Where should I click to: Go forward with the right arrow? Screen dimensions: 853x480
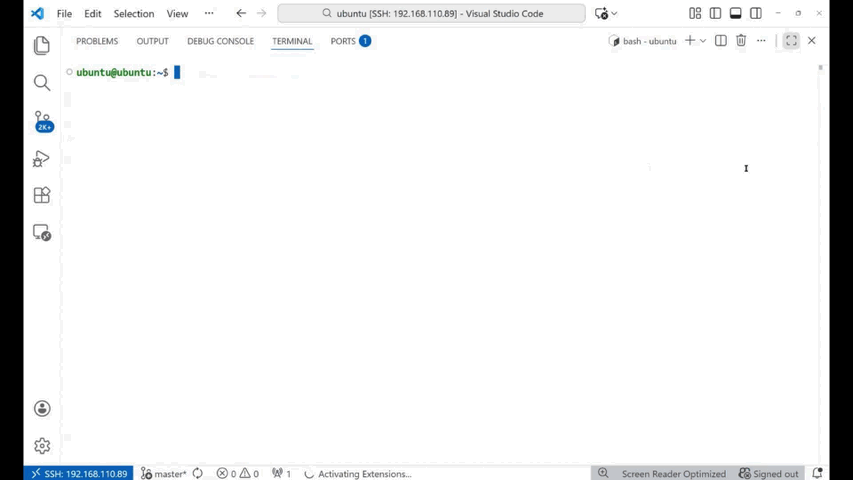click(262, 14)
